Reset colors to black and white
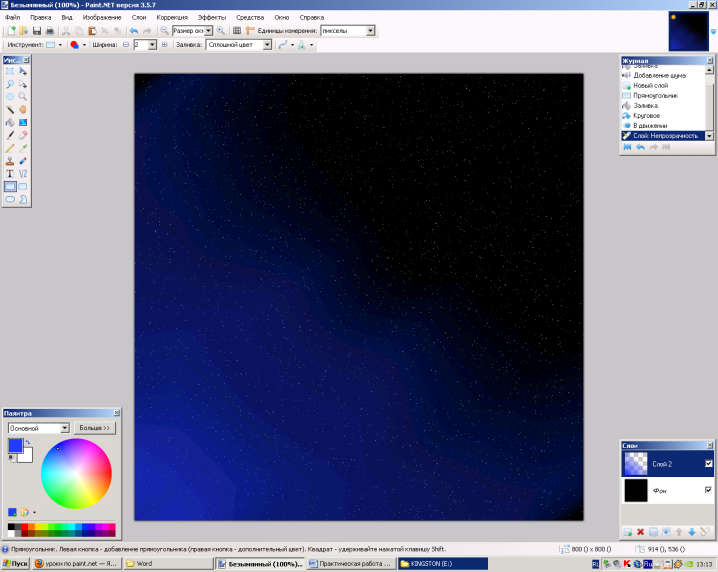The image size is (718, 572). [x=11, y=457]
